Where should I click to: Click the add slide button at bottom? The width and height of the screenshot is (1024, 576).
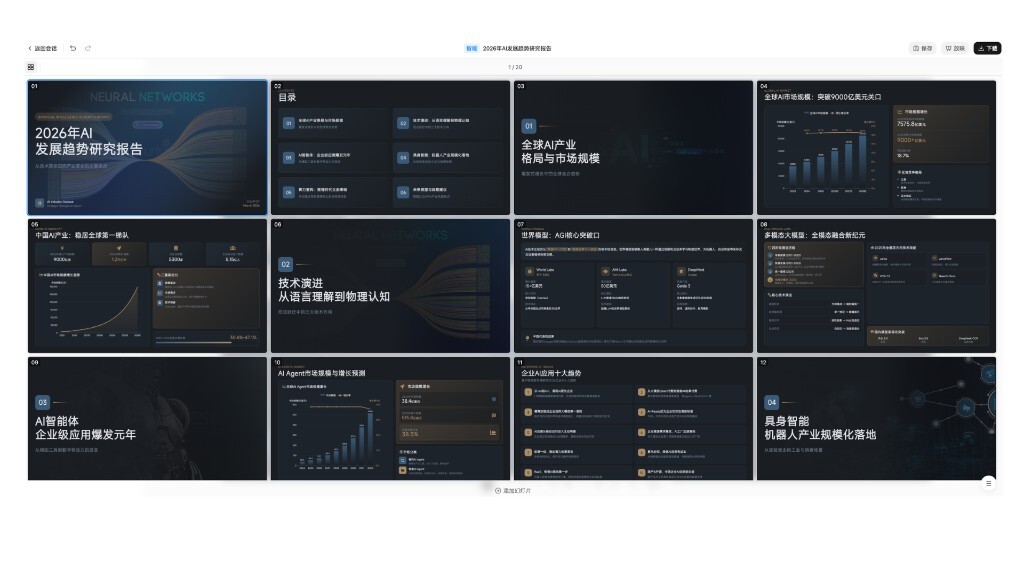pos(512,490)
